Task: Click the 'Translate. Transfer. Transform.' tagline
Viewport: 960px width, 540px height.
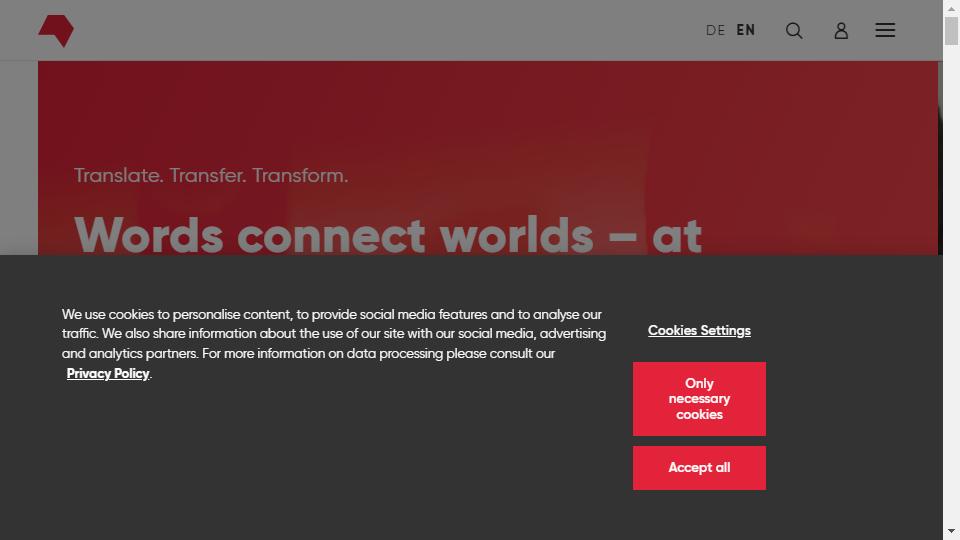Action: (x=211, y=176)
